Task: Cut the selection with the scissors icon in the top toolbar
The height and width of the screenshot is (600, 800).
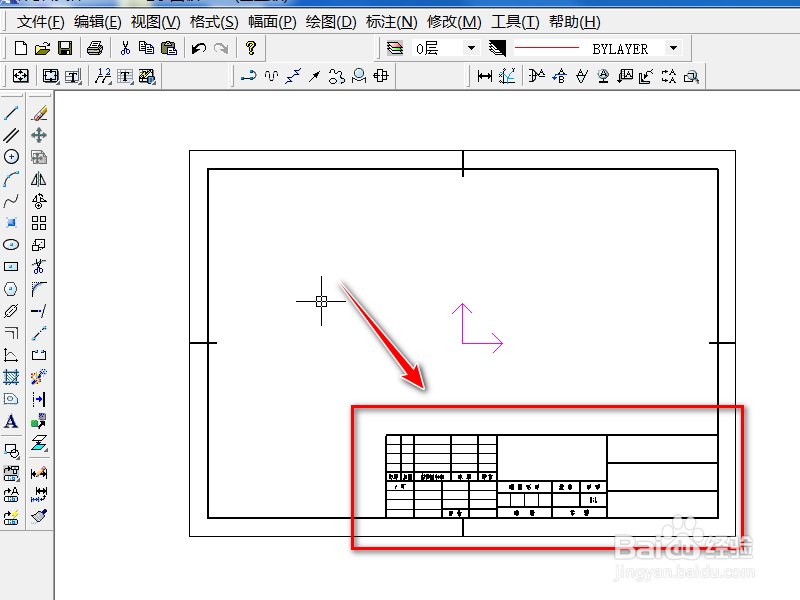Action: pos(125,48)
